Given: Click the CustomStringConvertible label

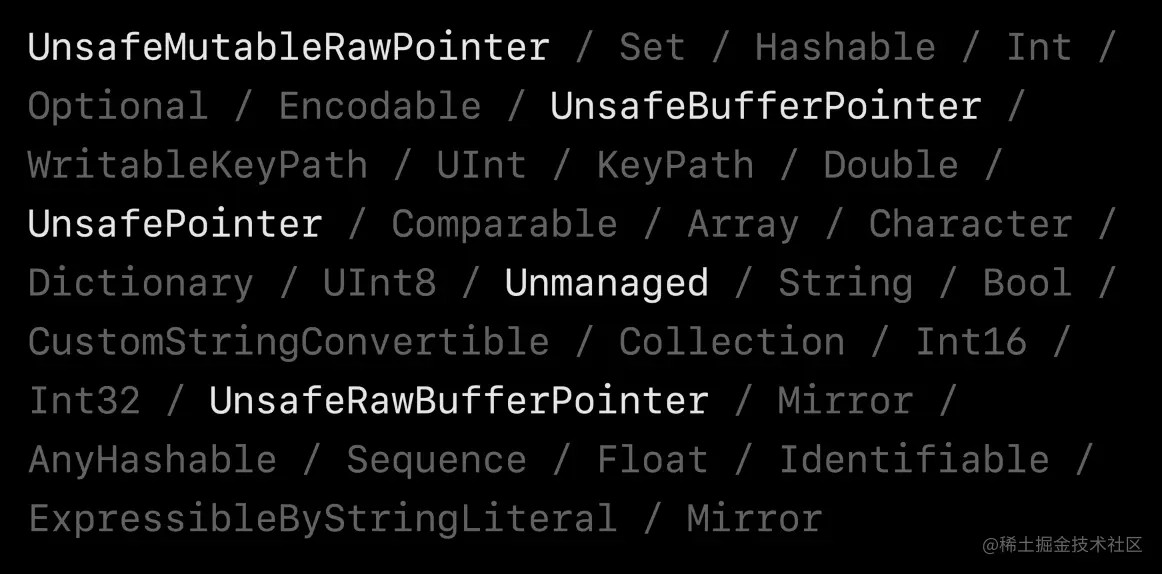Looking at the screenshot, I should pyautogui.click(x=289, y=342).
